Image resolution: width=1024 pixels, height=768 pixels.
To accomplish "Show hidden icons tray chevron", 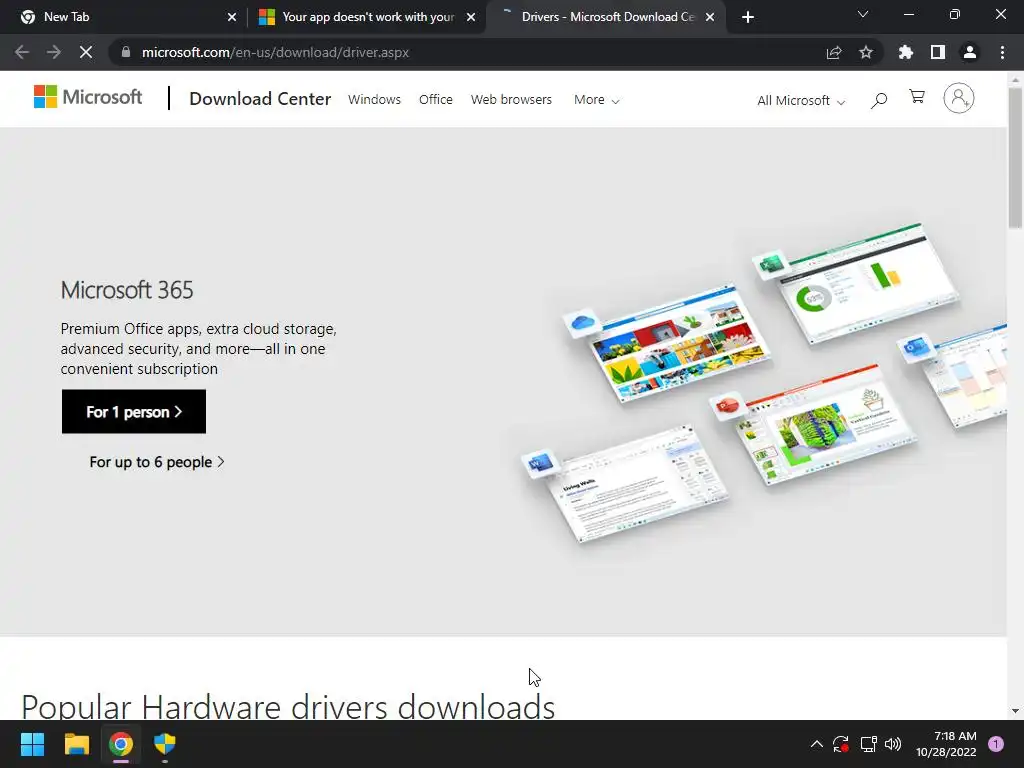I will coord(816,744).
